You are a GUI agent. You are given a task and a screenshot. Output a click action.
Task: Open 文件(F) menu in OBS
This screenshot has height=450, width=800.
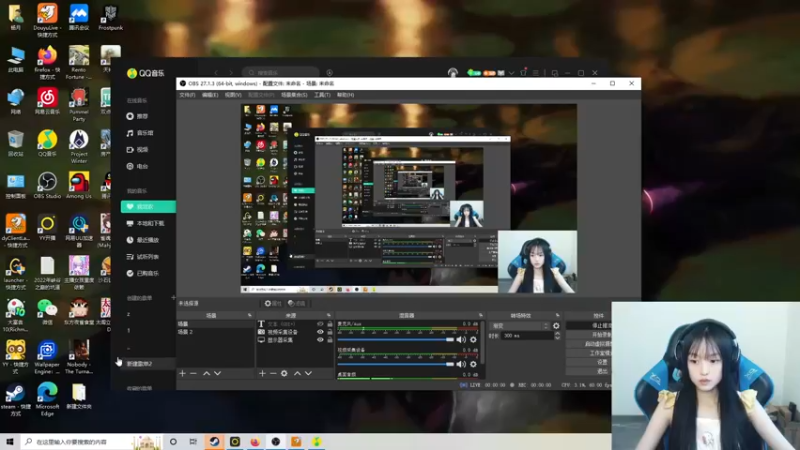tap(187, 95)
